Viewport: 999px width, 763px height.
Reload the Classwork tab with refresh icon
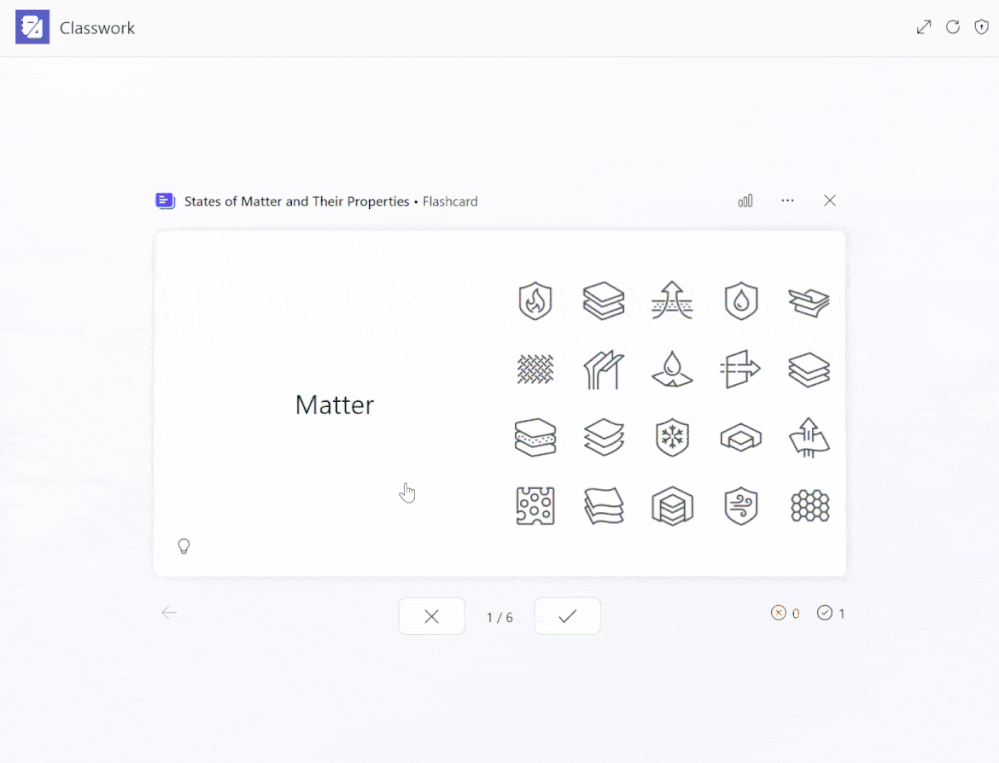coord(952,27)
